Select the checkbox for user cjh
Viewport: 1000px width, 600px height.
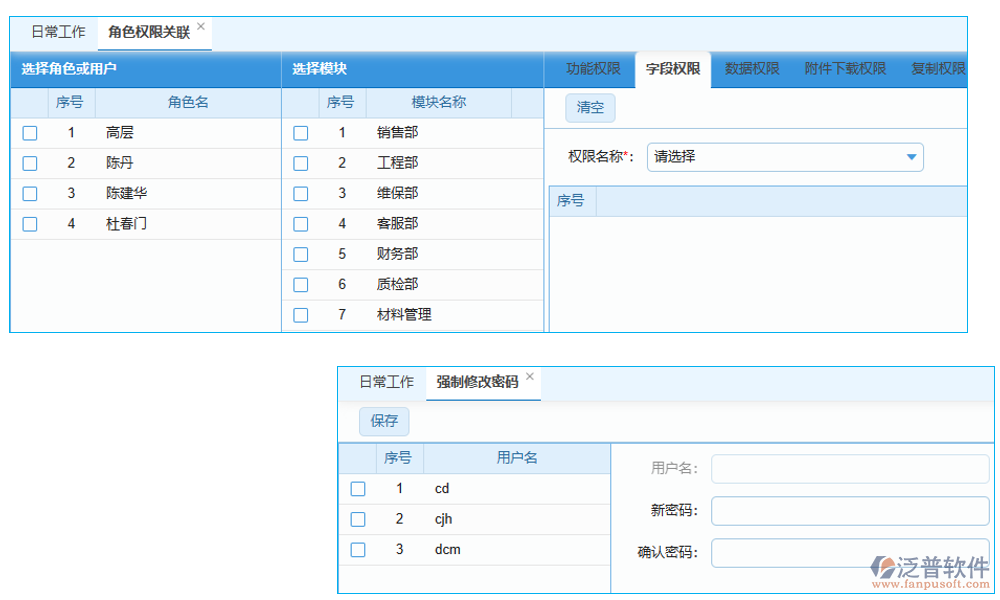point(358,519)
